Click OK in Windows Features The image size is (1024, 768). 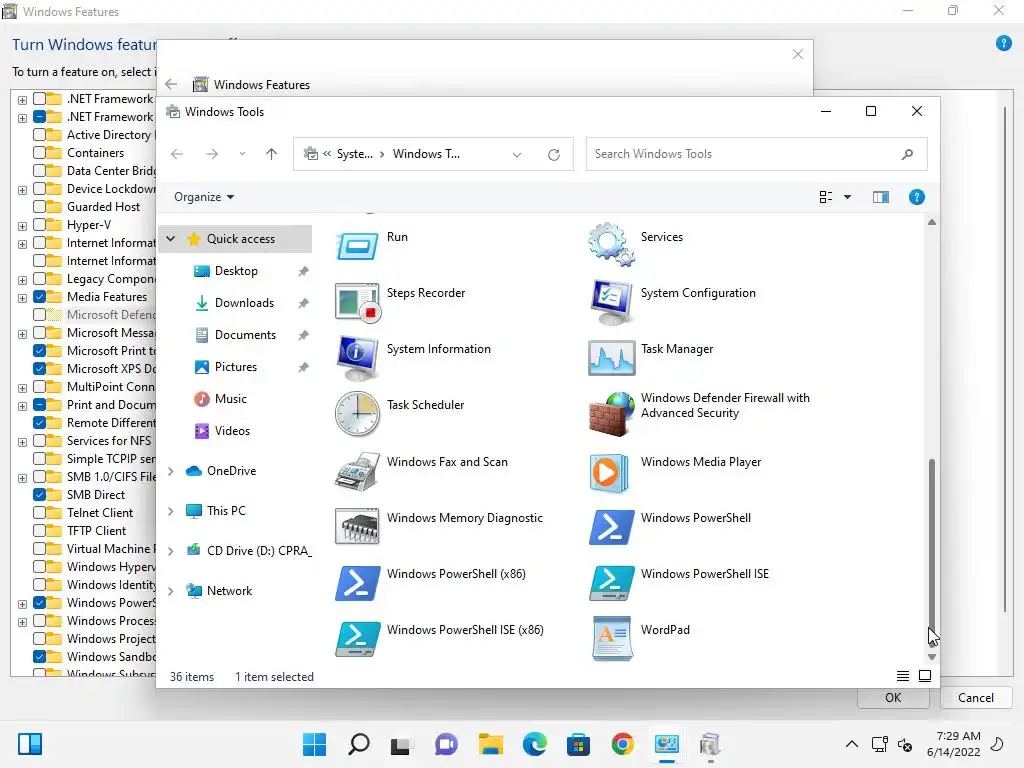893,698
